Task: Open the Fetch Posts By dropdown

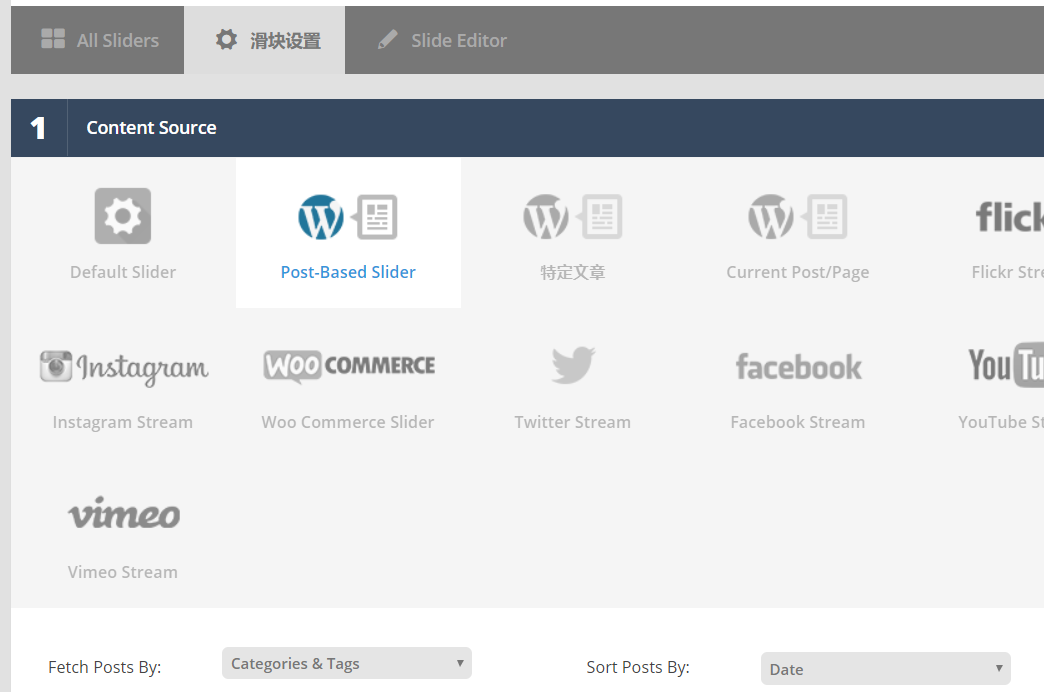Action: tap(346, 663)
